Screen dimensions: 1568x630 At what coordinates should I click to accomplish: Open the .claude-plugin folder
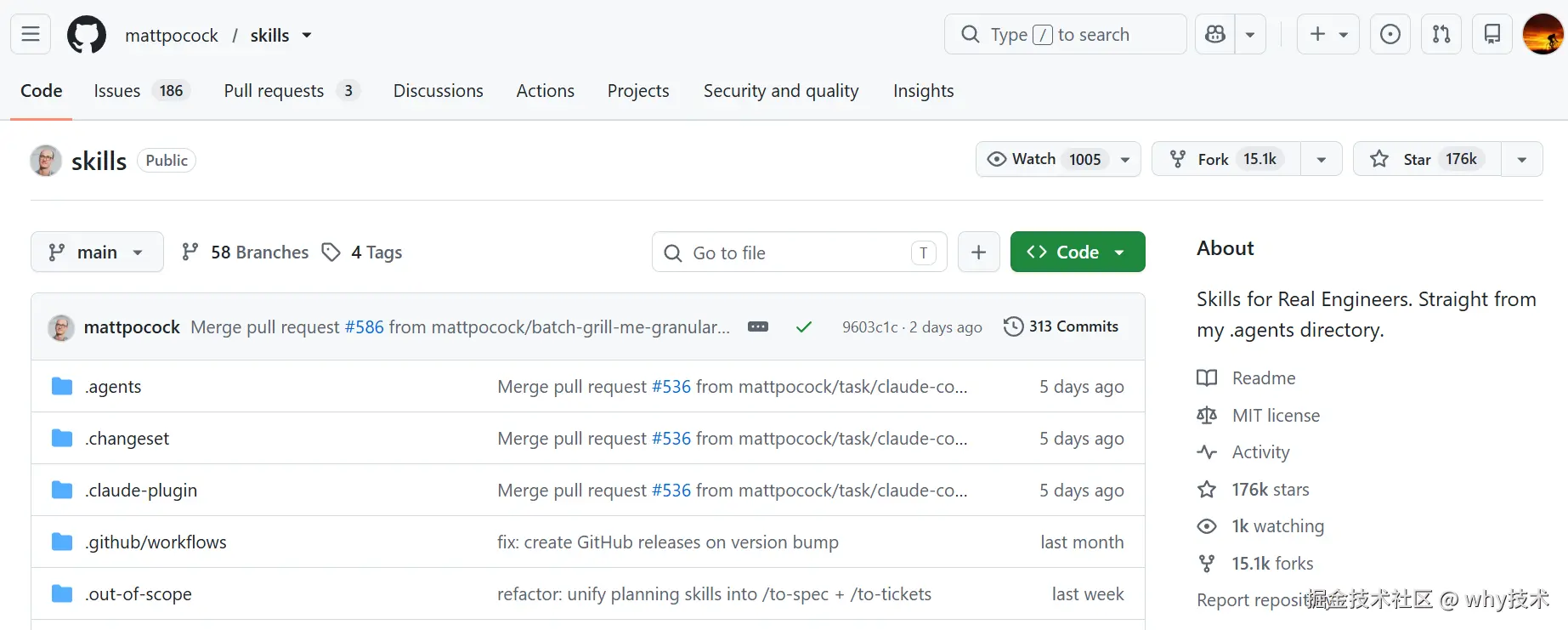(141, 490)
